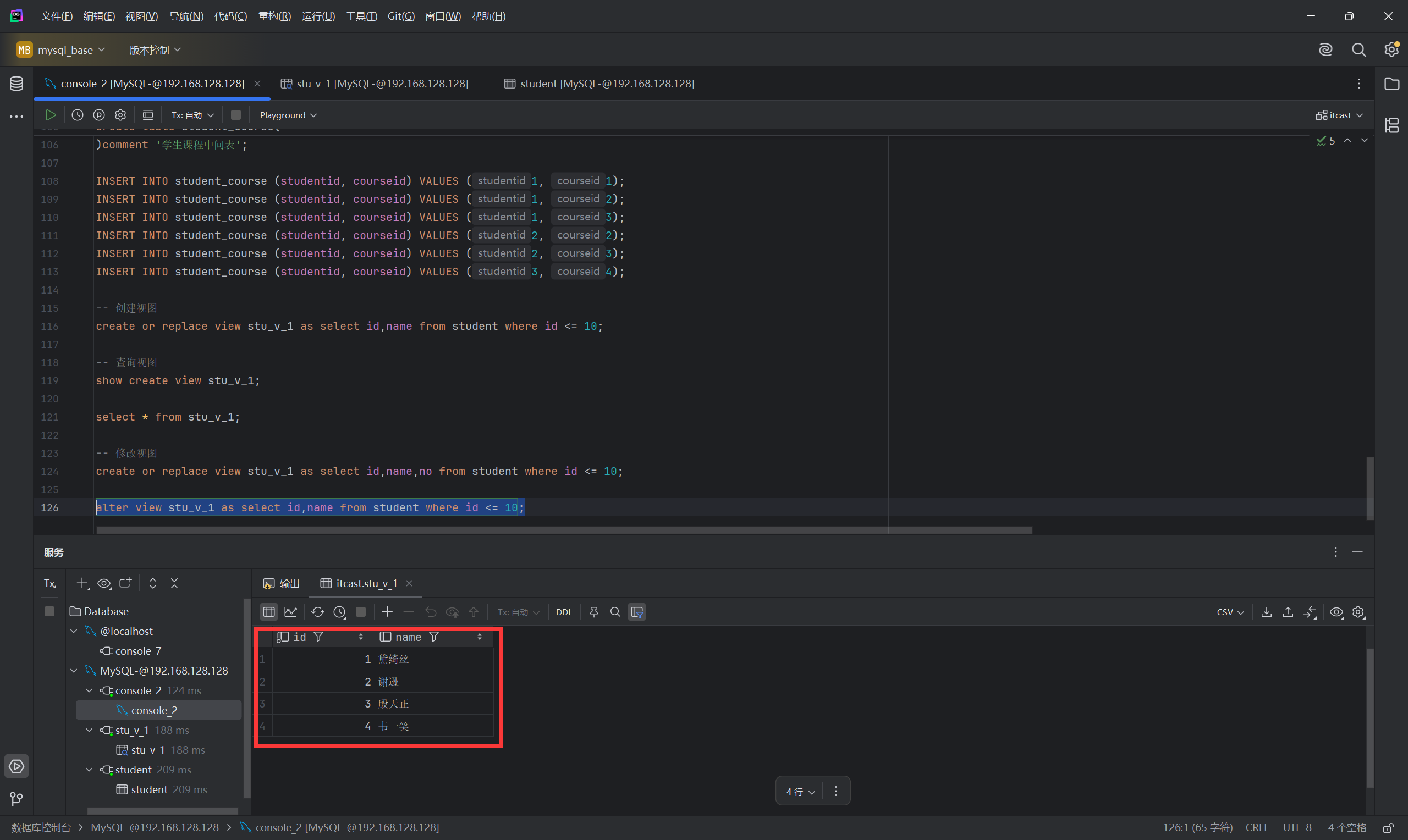Toggle the local filter button in the results toolbar

click(x=637, y=612)
